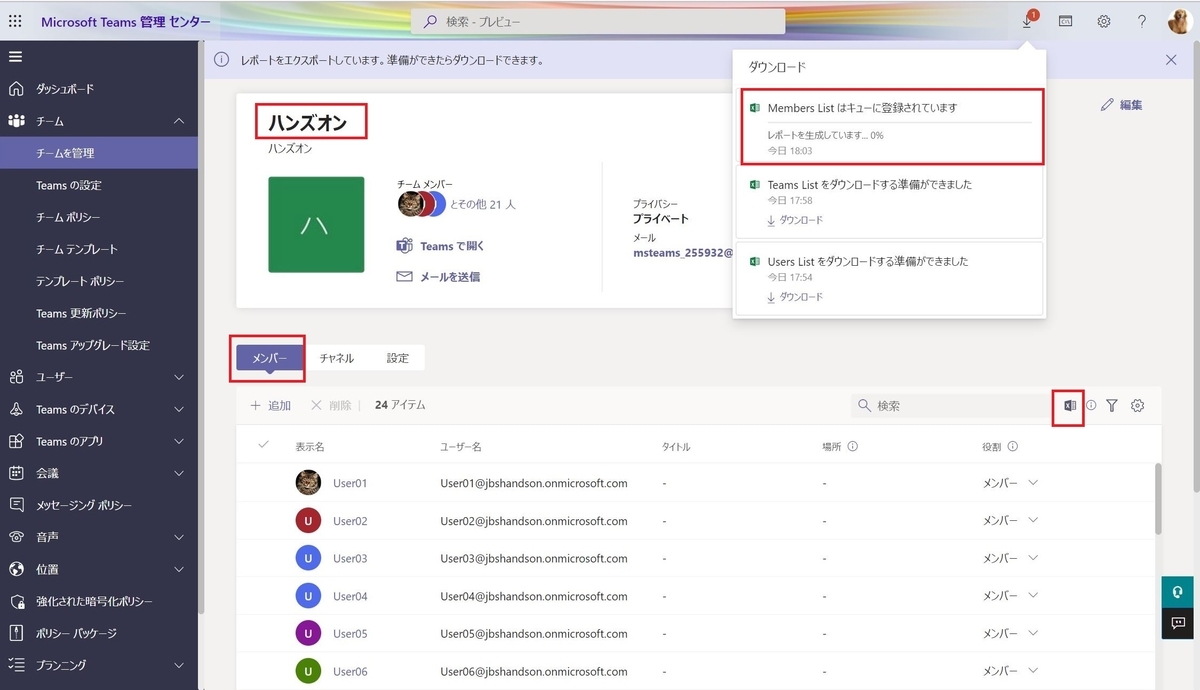Click the info icon next to 場所 column
Image resolution: width=1200 pixels, height=690 pixels.
point(852,447)
